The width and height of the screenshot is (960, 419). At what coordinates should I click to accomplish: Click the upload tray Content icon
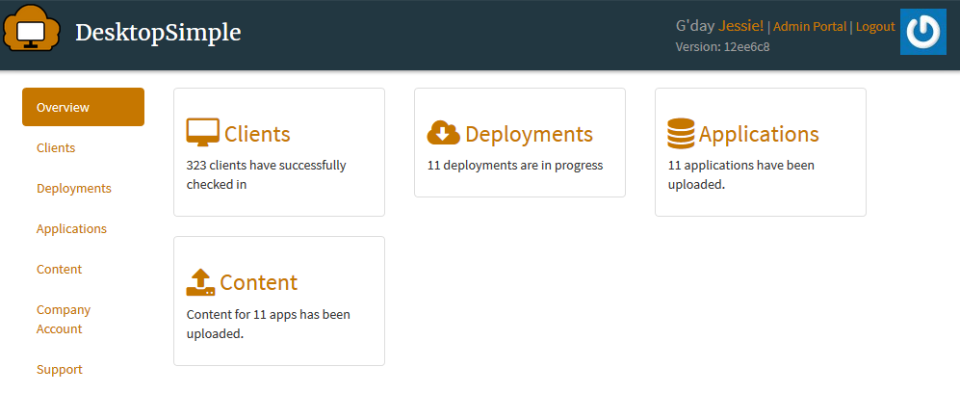coord(201,282)
